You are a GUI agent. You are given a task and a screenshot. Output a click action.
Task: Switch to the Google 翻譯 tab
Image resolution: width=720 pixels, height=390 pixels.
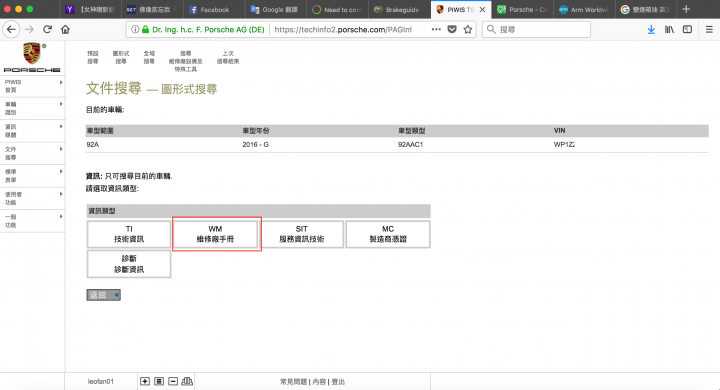pyautogui.click(x=275, y=10)
